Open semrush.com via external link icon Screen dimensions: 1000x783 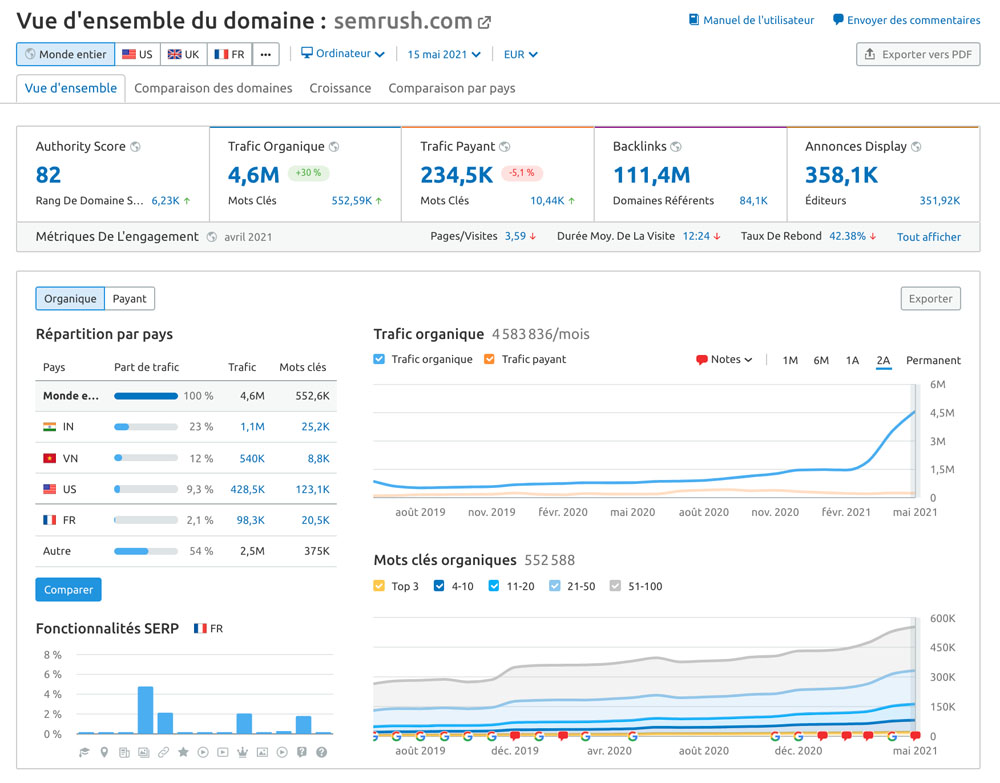[485, 22]
